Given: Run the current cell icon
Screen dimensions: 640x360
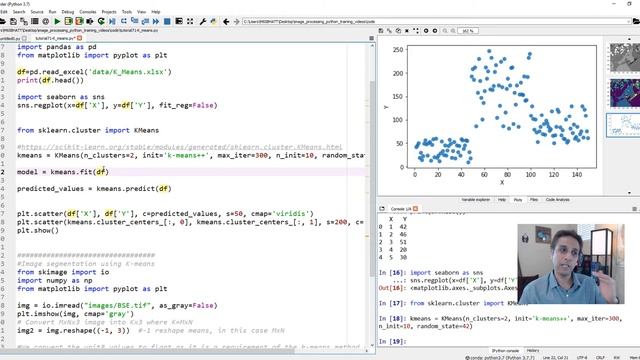Looking at the screenshot, I should coord(68,21).
